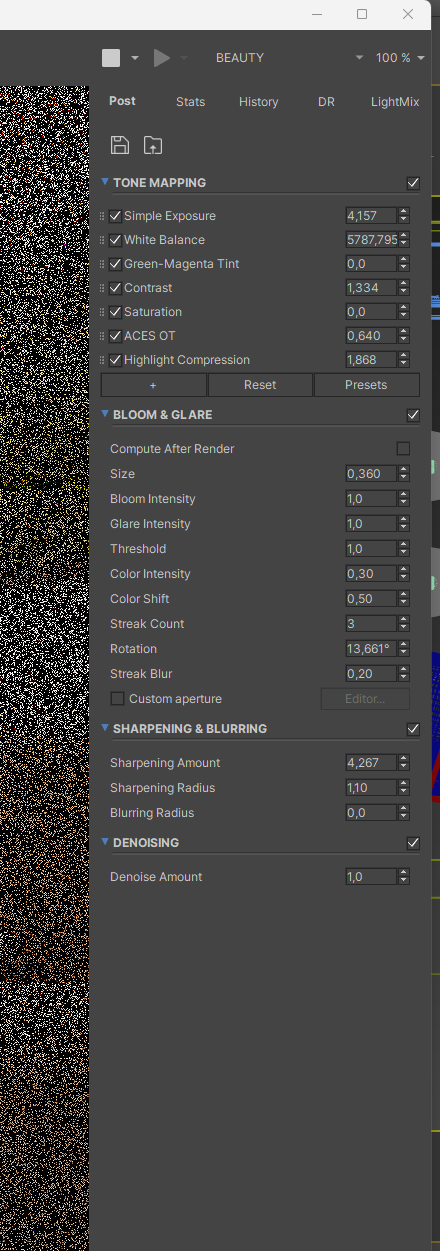Click the Presets button
Viewport: 440px width, 1251px height.
(367, 385)
